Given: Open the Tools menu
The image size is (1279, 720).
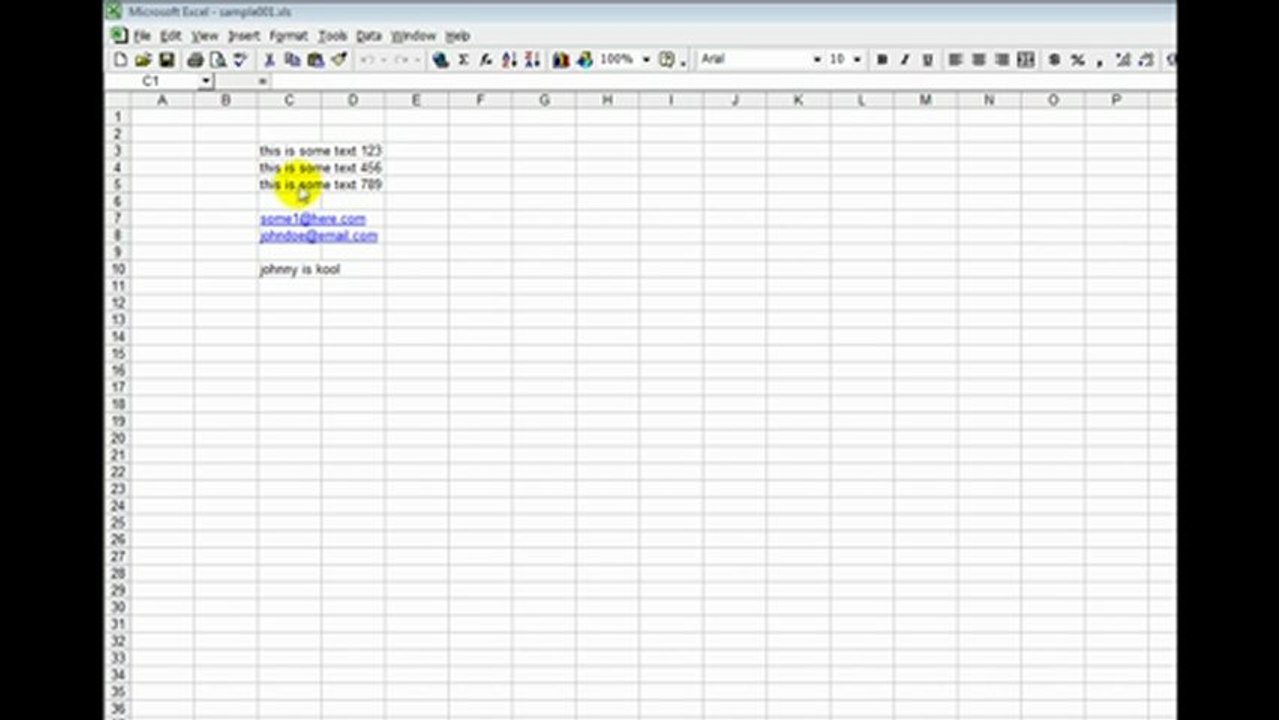Looking at the screenshot, I should [332, 36].
